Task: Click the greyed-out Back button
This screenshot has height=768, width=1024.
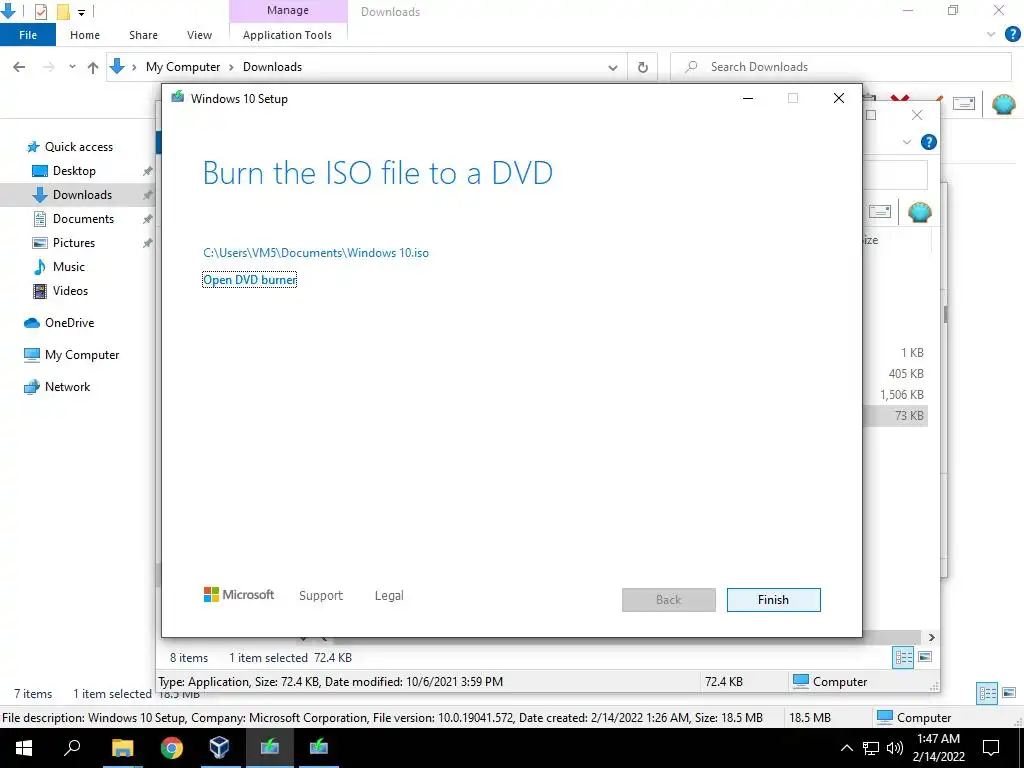Action: [x=669, y=600]
